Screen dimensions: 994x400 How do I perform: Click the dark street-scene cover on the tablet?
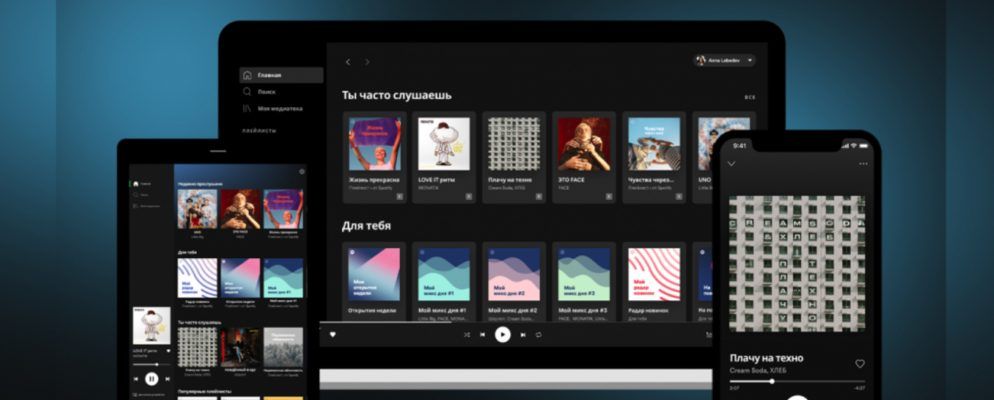[x=241, y=347]
